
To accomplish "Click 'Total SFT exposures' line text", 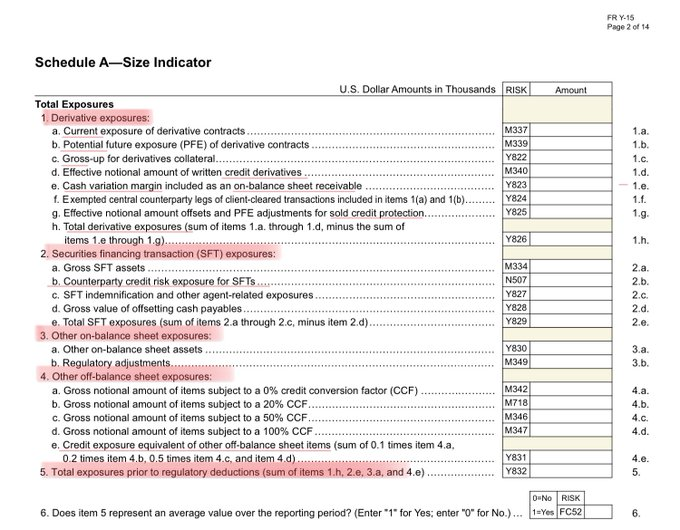I will coord(215,322).
